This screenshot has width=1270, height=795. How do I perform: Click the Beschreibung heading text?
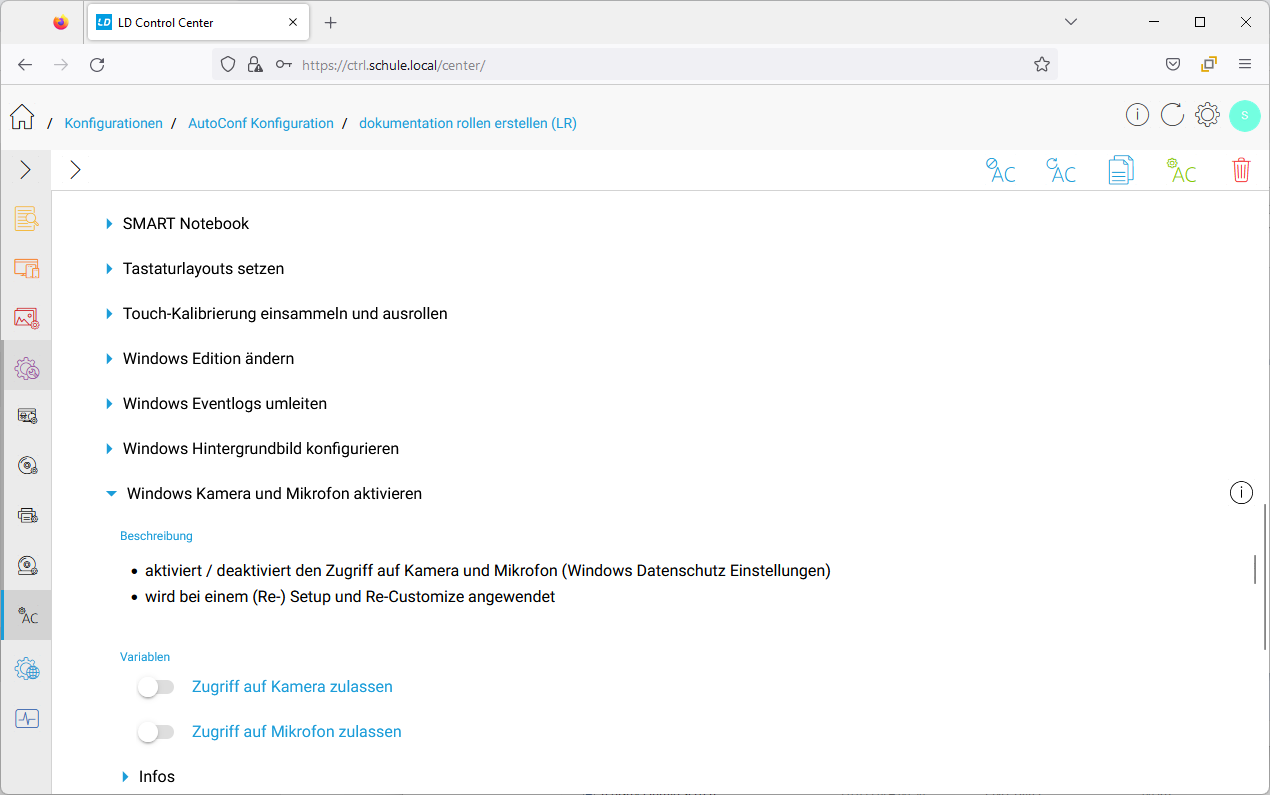tap(156, 536)
